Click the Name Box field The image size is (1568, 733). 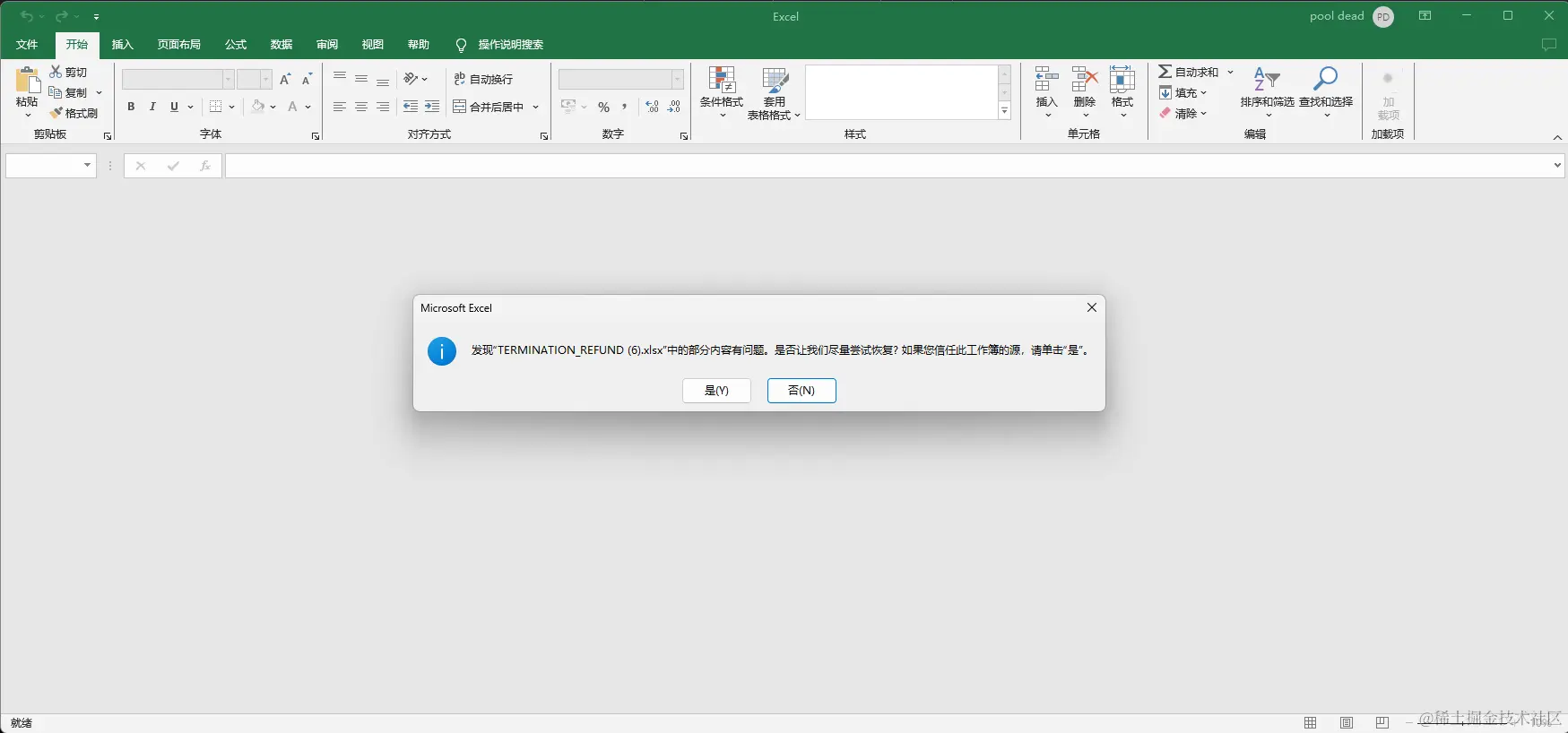coord(51,166)
